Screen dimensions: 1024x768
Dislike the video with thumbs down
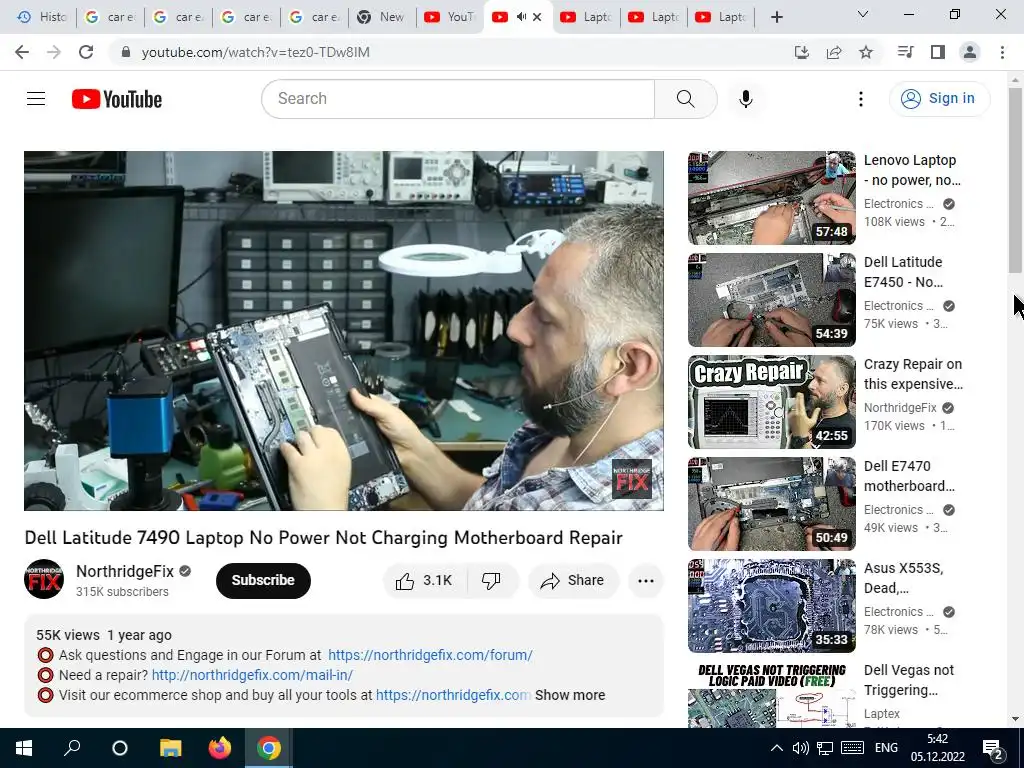pyautogui.click(x=491, y=581)
